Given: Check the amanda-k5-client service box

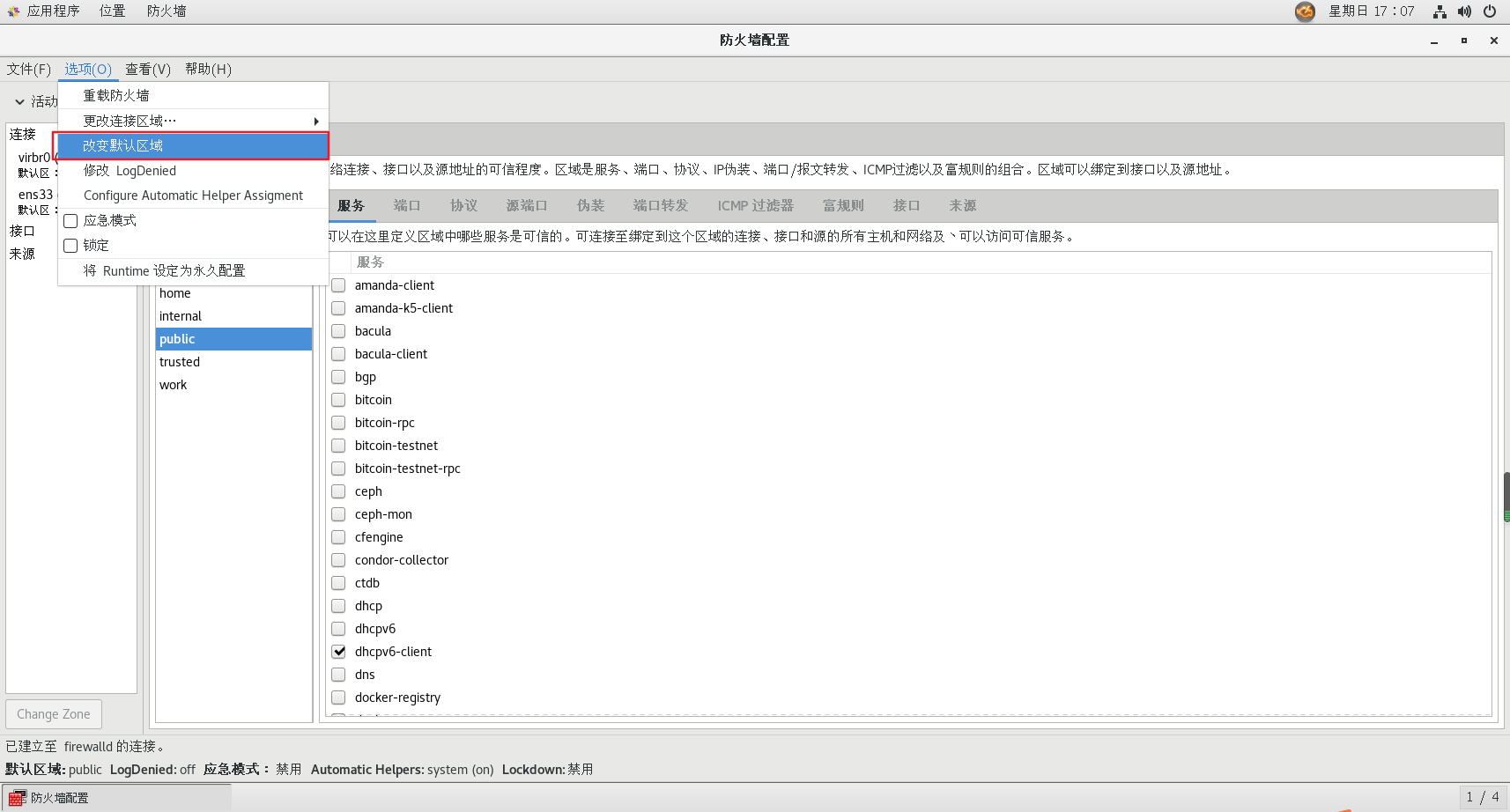Looking at the screenshot, I should coord(338,308).
